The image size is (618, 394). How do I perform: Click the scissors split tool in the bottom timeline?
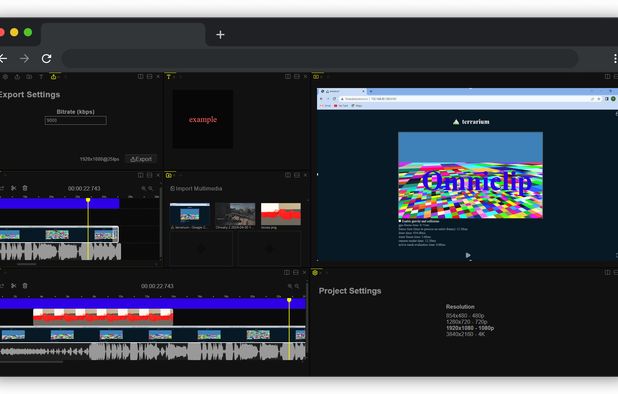[x=14, y=286]
